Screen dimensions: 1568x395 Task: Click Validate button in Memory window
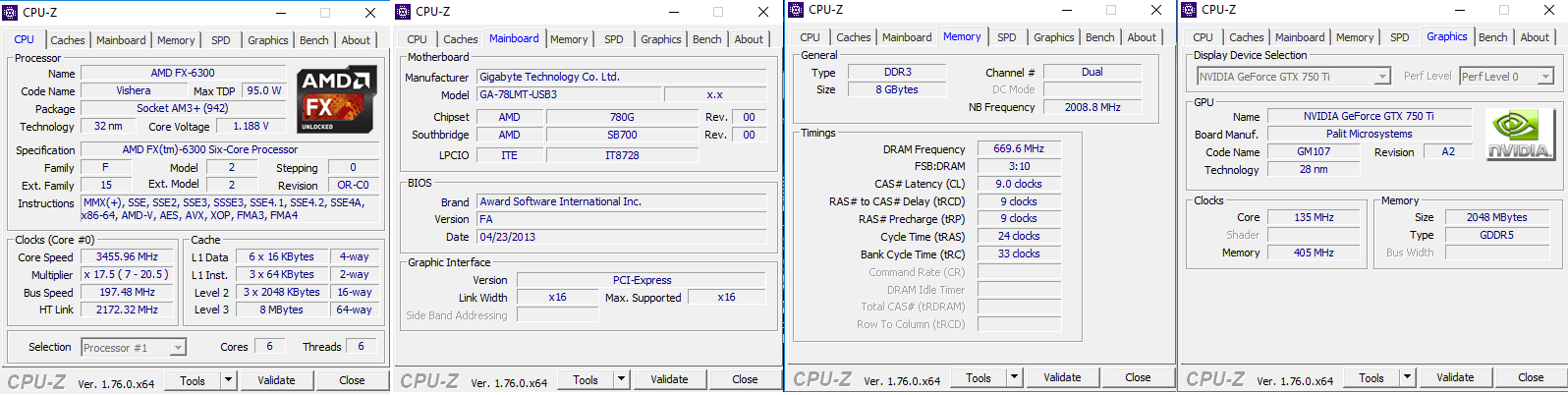coord(1062,377)
